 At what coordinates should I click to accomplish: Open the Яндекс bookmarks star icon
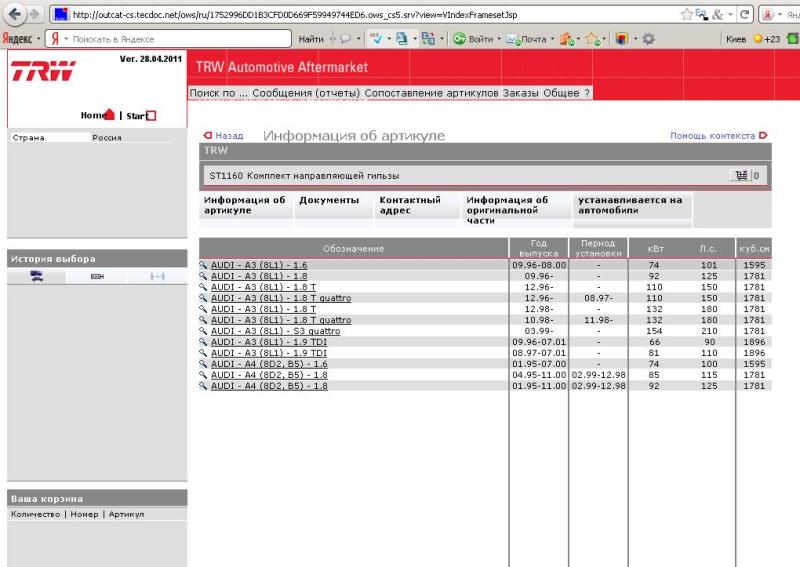point(592,39)
